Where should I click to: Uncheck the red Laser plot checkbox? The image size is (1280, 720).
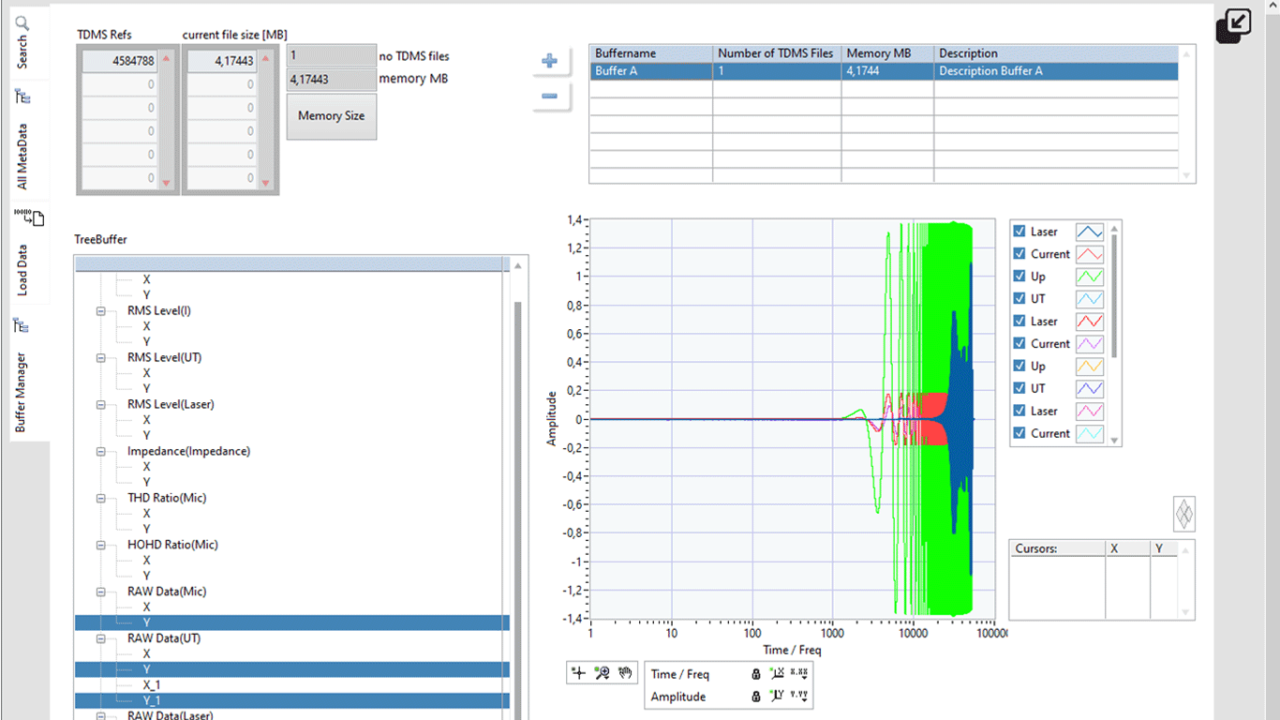[x=1020, y=321]
